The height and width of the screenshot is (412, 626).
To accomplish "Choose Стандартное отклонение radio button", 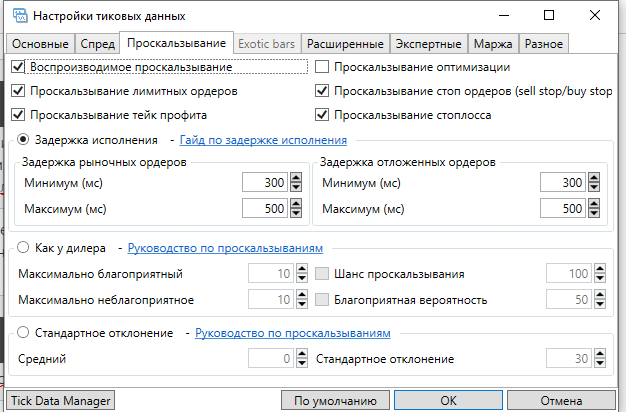I will pos(23,332).
